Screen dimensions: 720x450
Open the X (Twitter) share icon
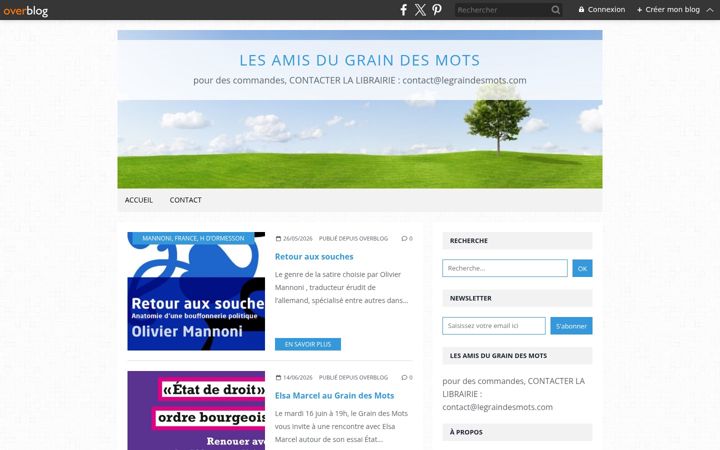tap(420, 10)
